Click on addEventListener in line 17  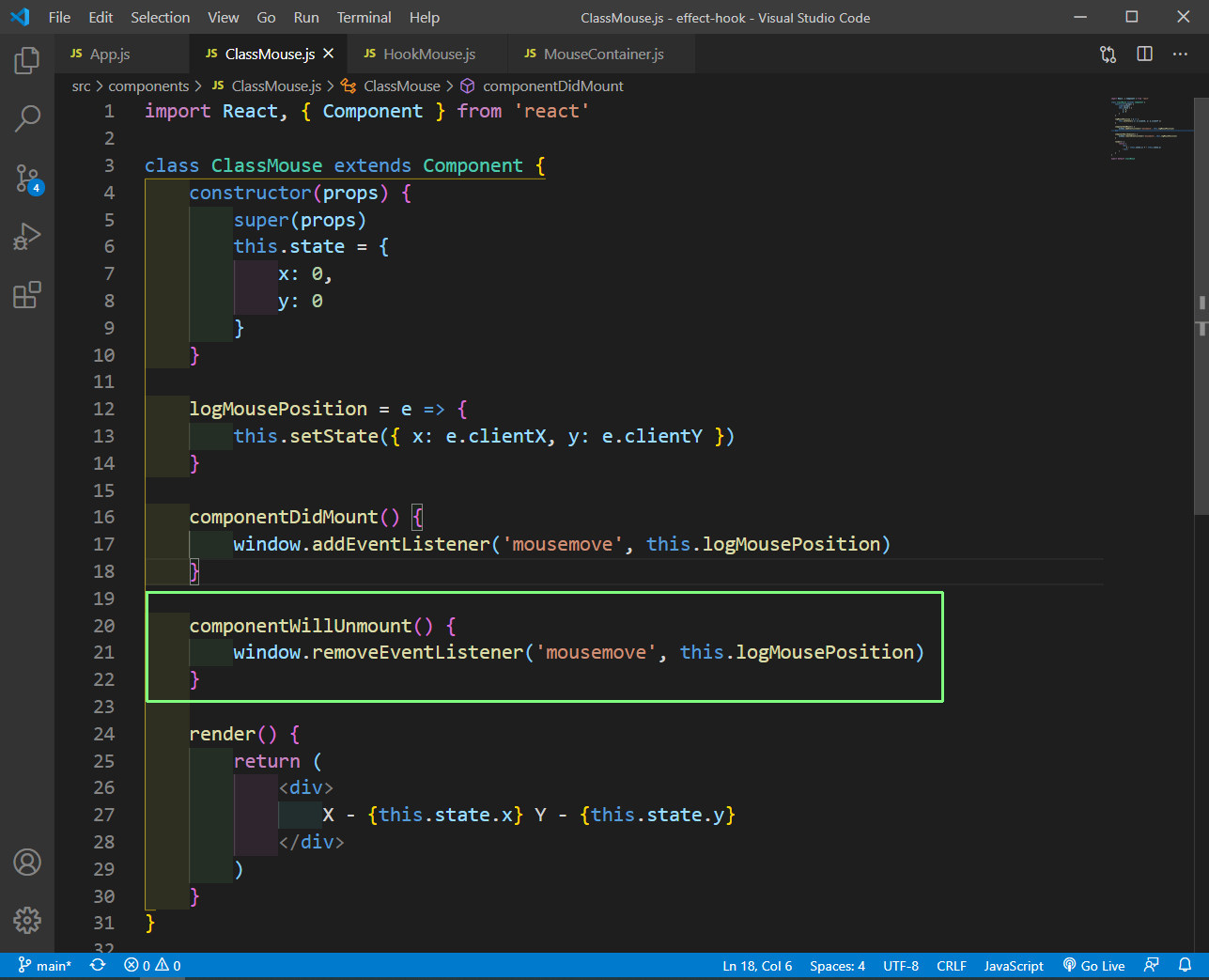401,544
